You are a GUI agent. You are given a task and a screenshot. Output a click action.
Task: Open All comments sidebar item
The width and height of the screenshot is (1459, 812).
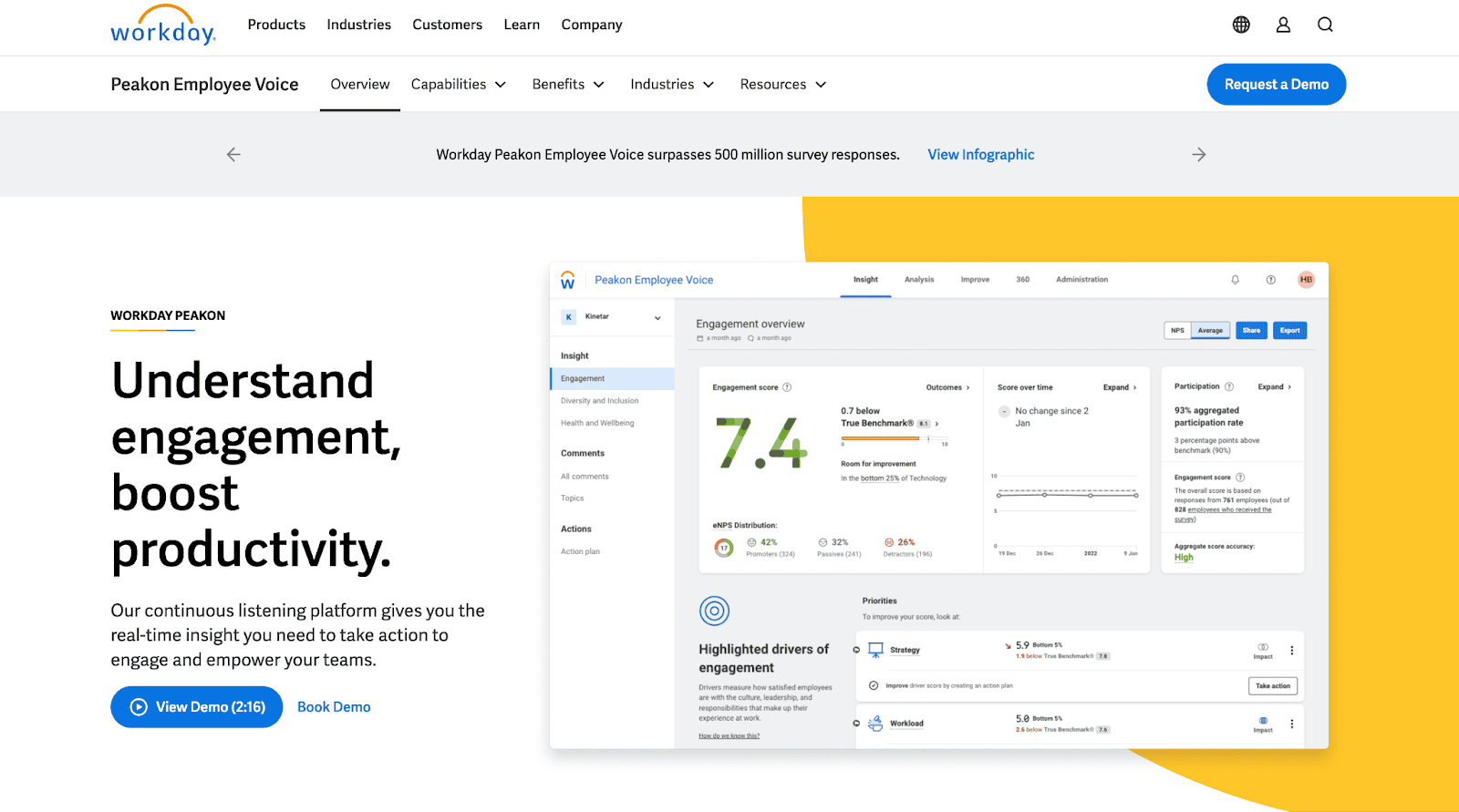(x=585, y=477)
